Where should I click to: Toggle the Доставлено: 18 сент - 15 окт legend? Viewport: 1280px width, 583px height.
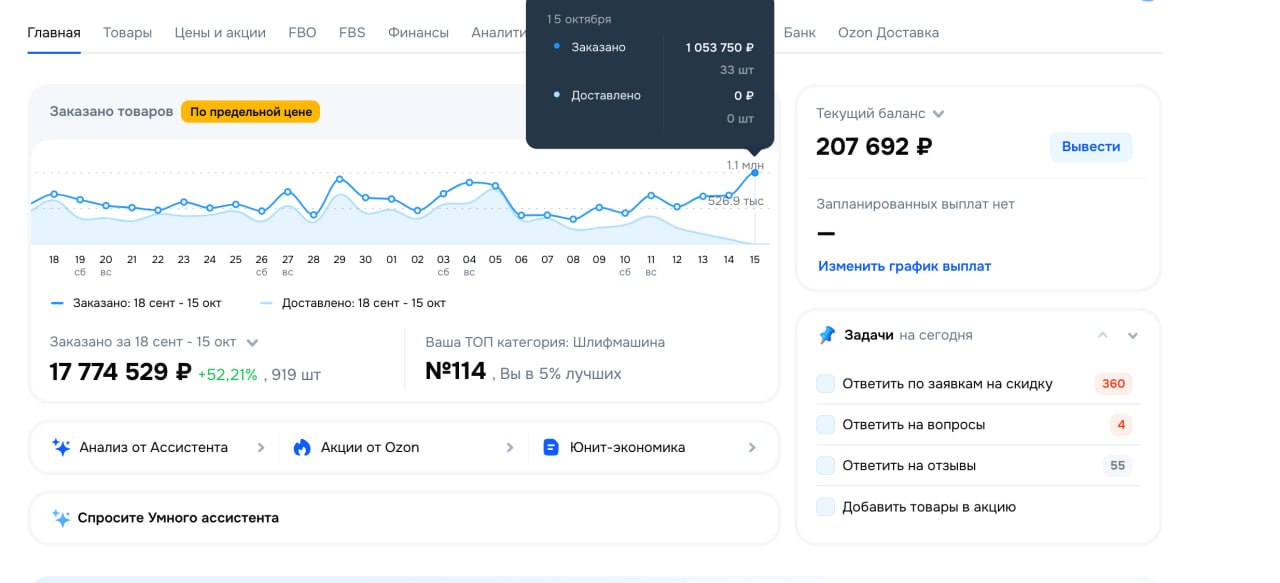pyautogui.click(x=352, y=303)
